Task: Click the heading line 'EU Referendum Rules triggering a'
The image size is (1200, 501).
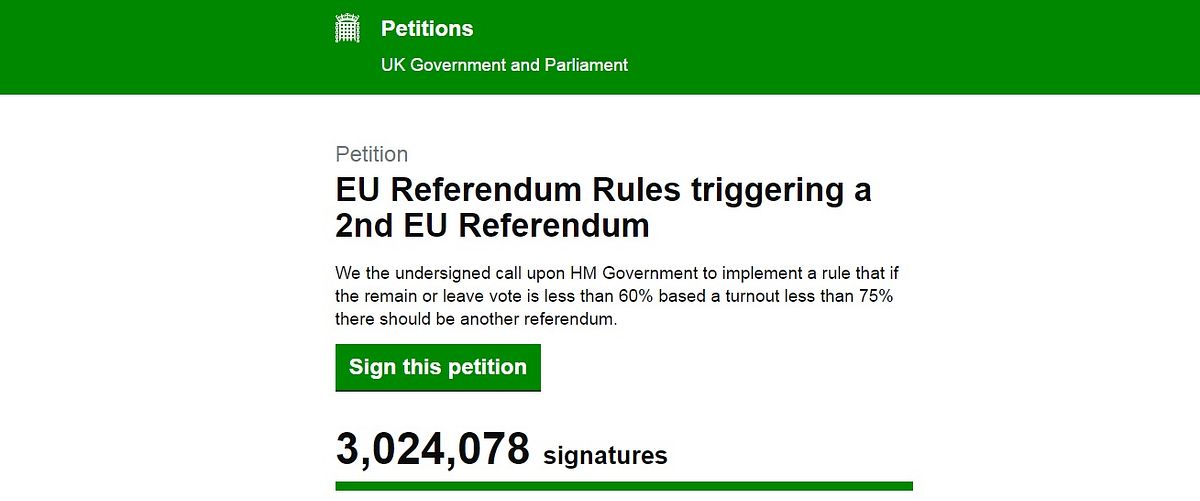Action: [x=603, y=190]
